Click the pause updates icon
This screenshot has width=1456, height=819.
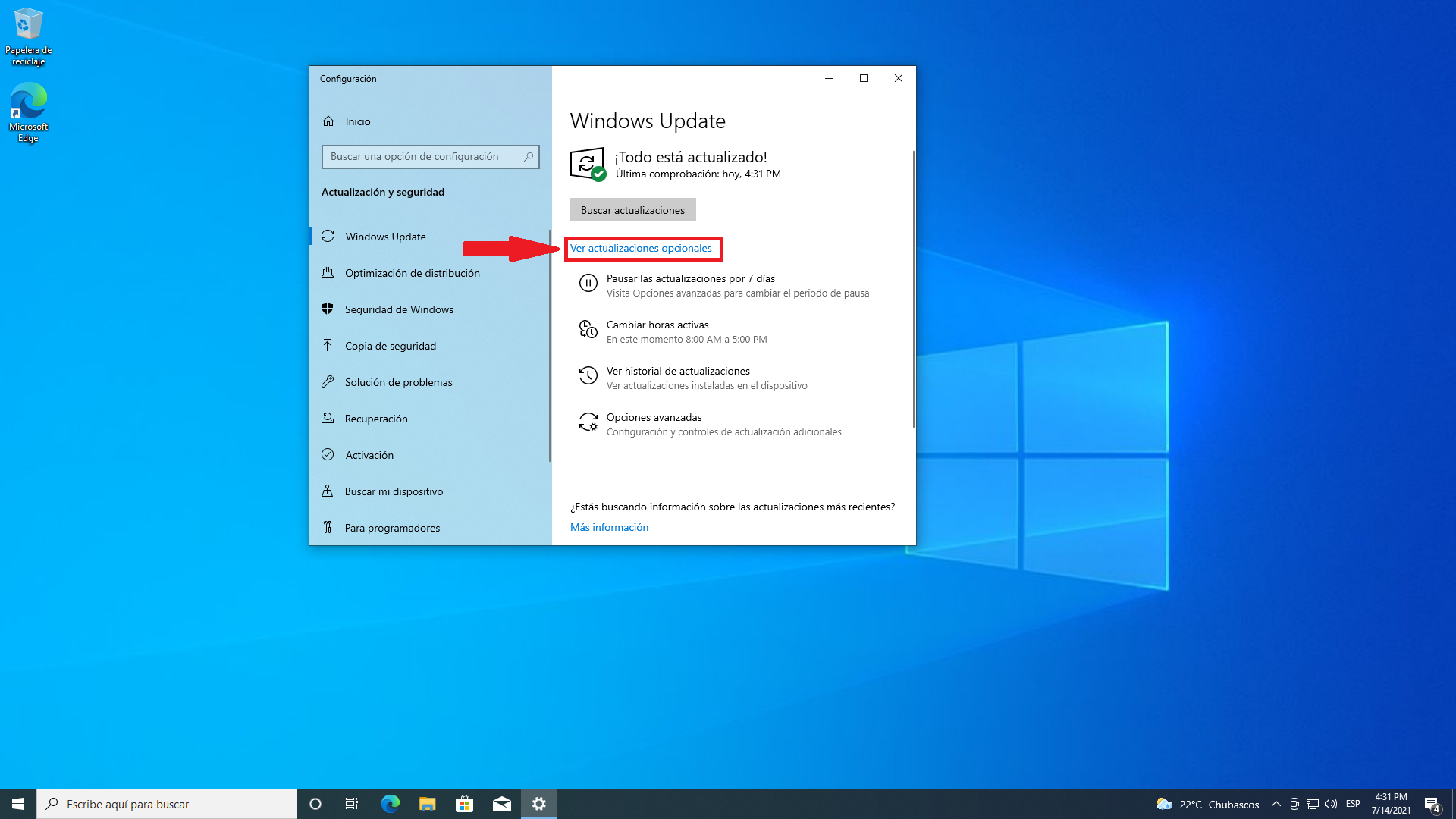(588, 283)
